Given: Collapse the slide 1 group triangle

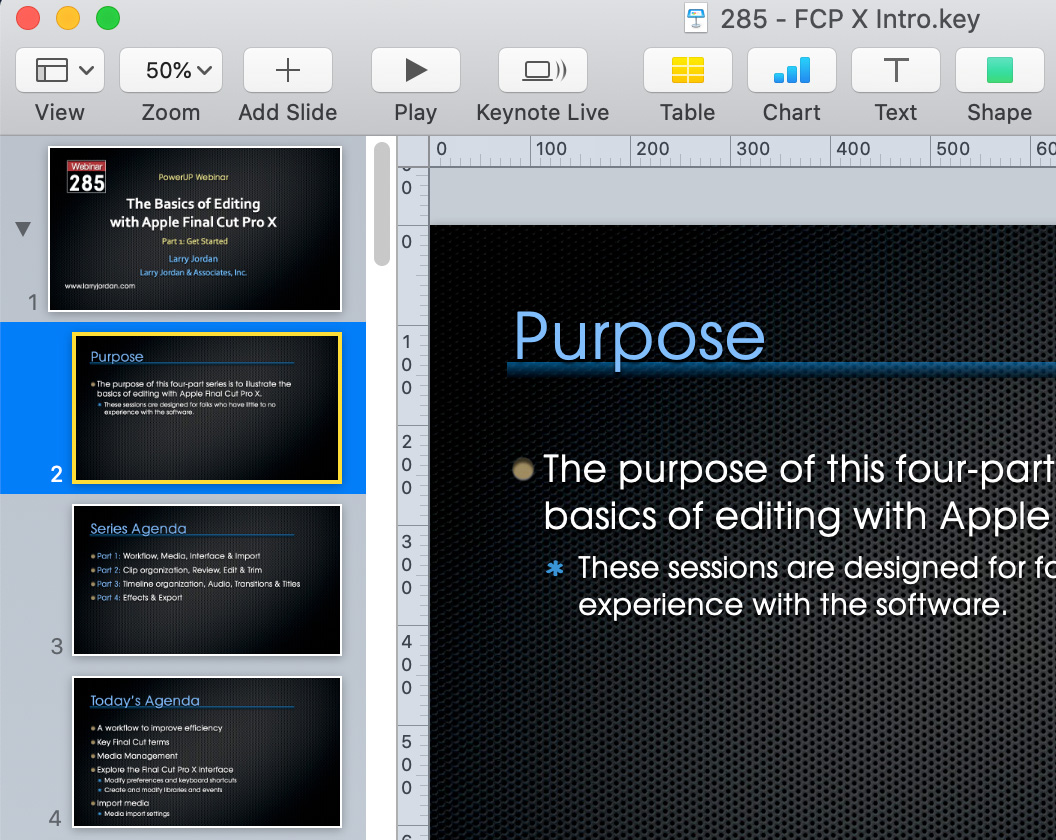Looking at the screenshot, I should (23, 229).
